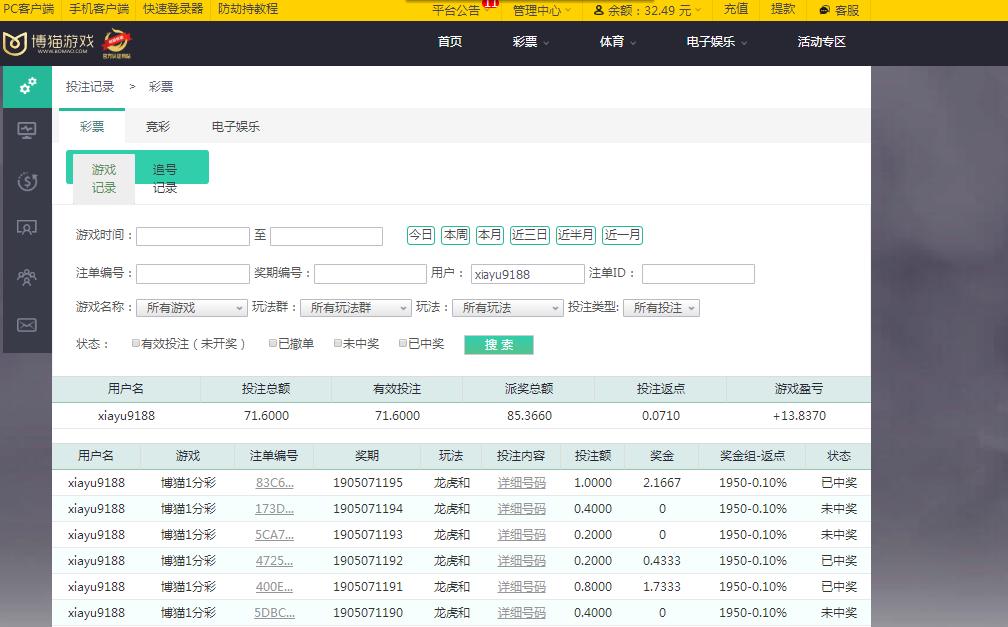Expand the 所有玩法群 dropdown
The image size is (1008, 627).
coord(355,308)
